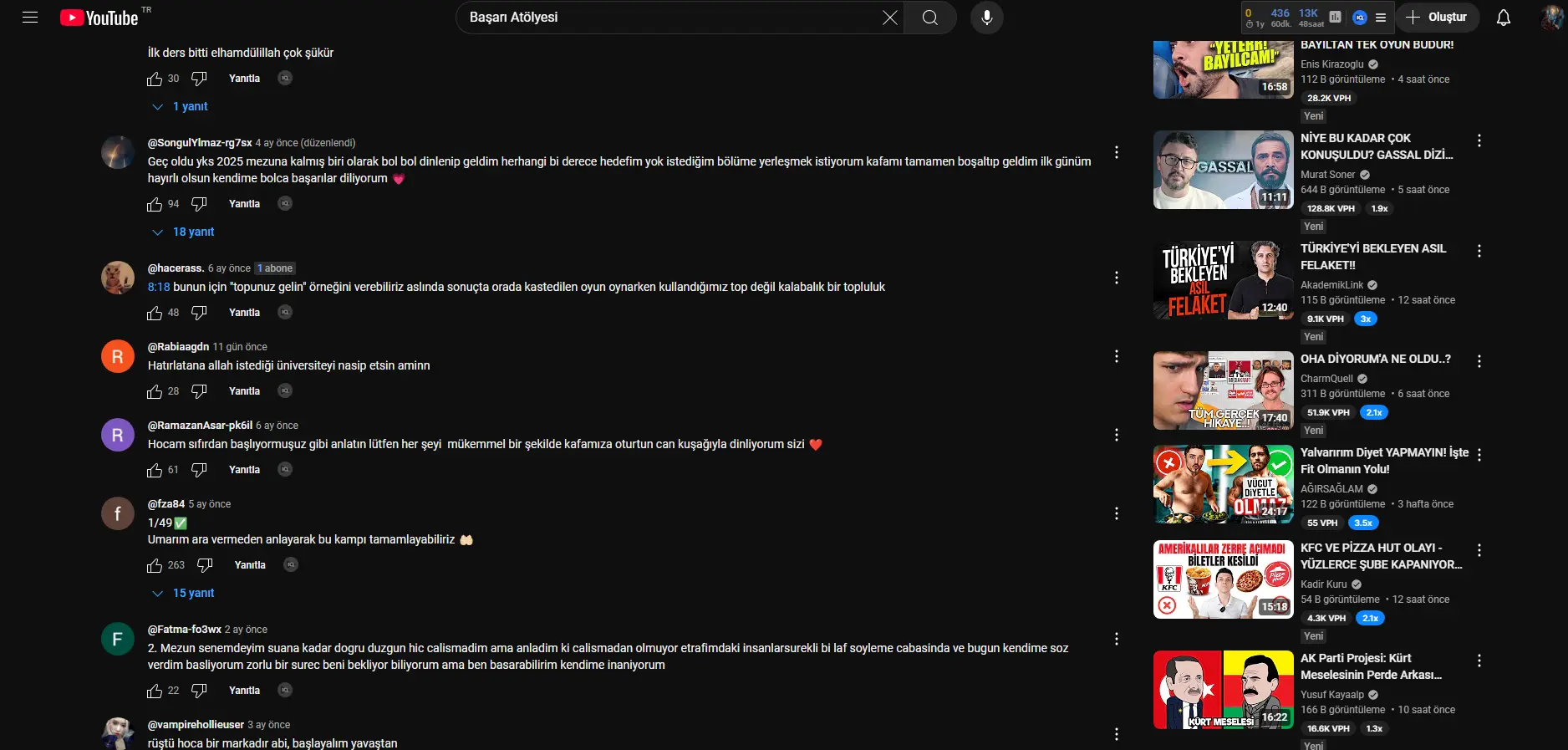Open the GASSAL video thumbnail
The height and width of the screenshot is (750, 1568).
[1224, 170]
